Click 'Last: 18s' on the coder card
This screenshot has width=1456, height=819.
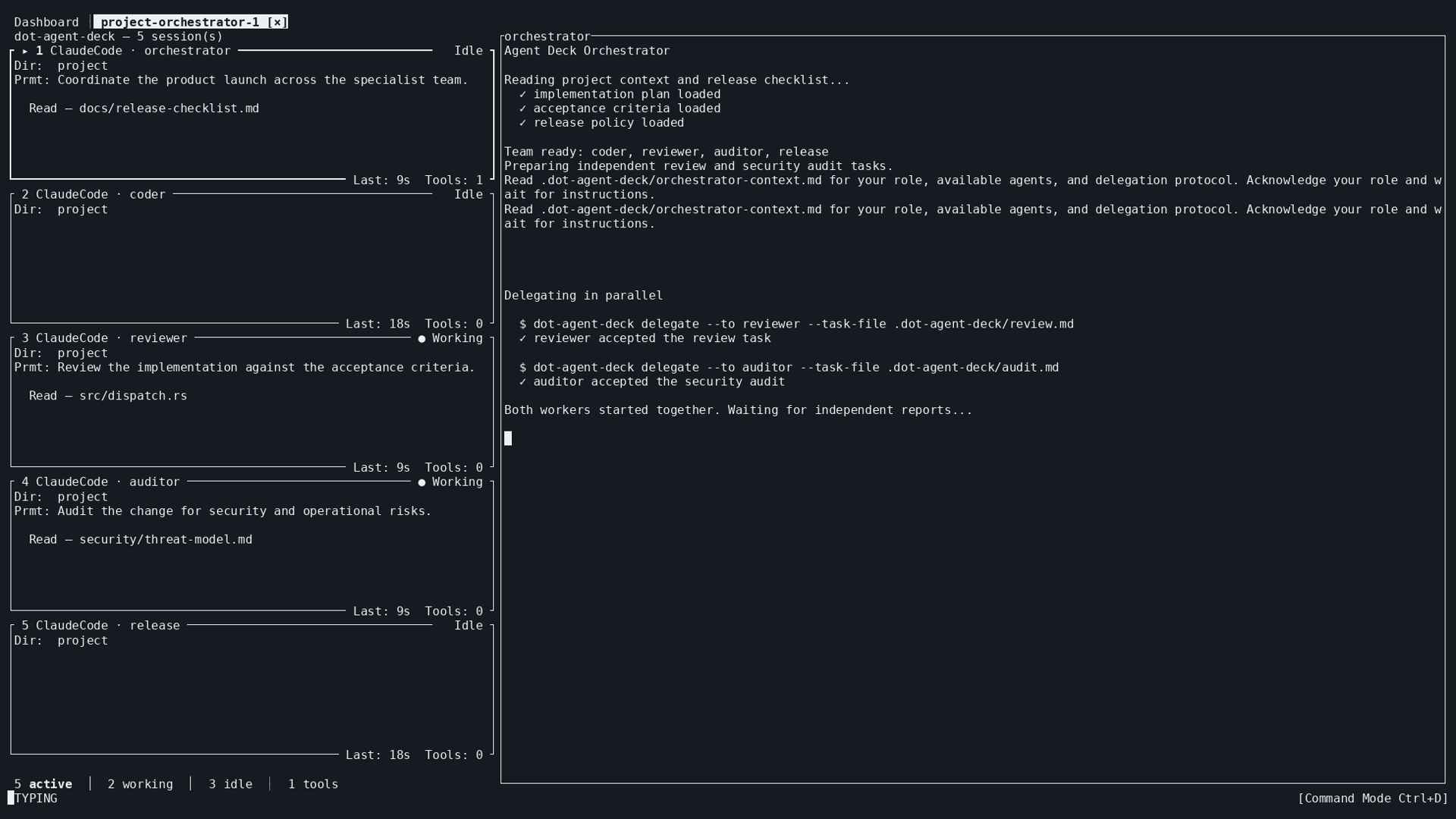point(378,324)
